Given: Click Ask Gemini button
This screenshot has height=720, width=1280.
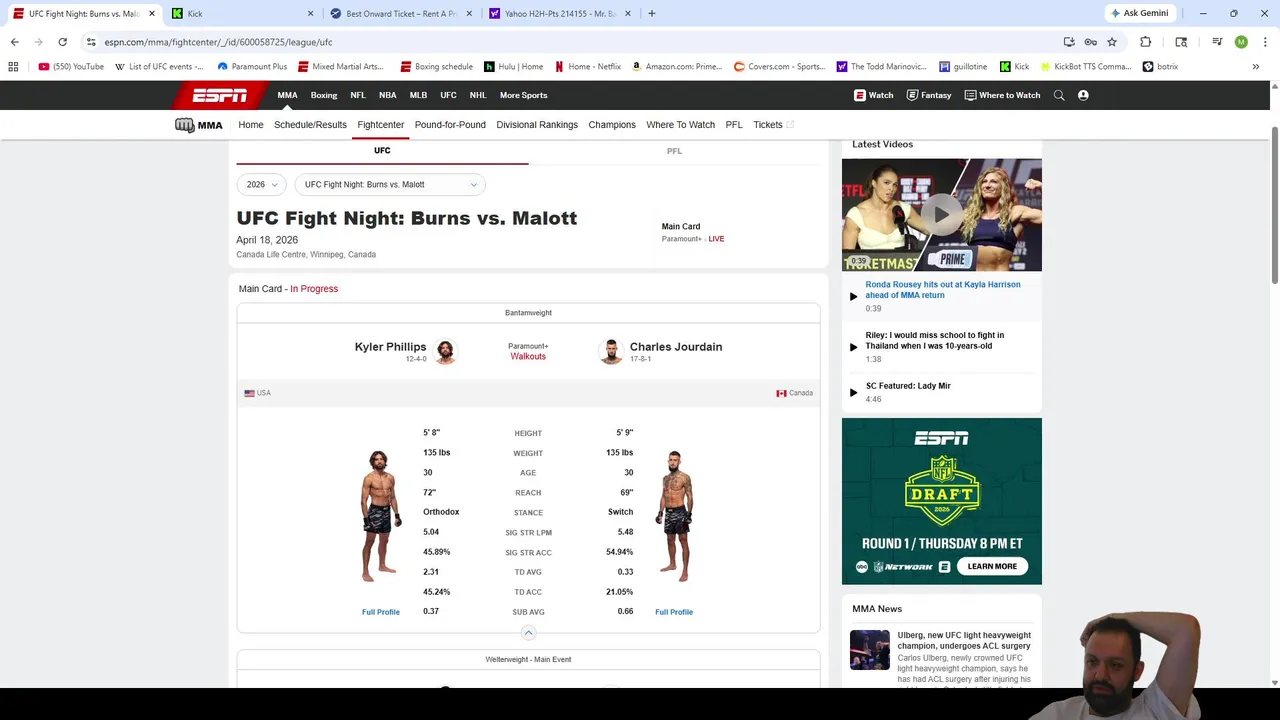Looking at the screenshot, I should tap(1138, 13).
